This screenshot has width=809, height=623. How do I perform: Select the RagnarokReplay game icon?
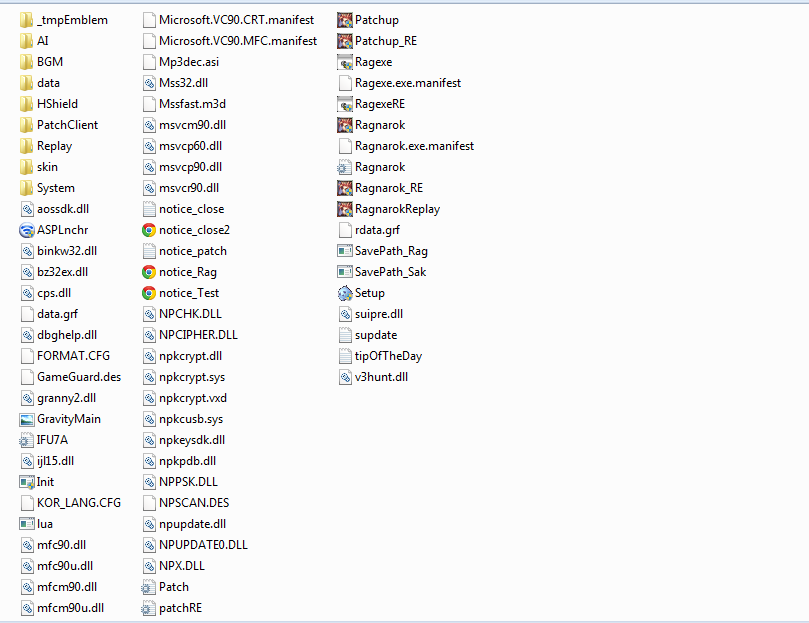point(345,209)
